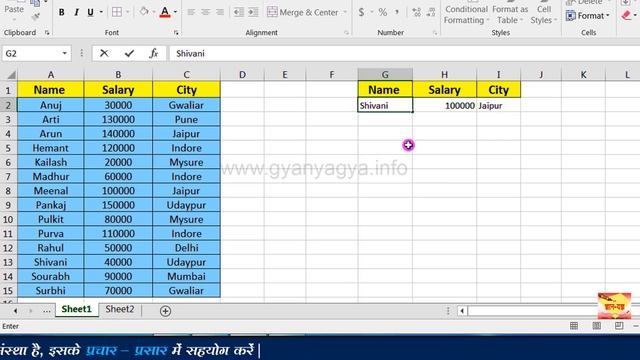The image size is (640, 360).
Task: Apply red font color
Action: (165, 12)
